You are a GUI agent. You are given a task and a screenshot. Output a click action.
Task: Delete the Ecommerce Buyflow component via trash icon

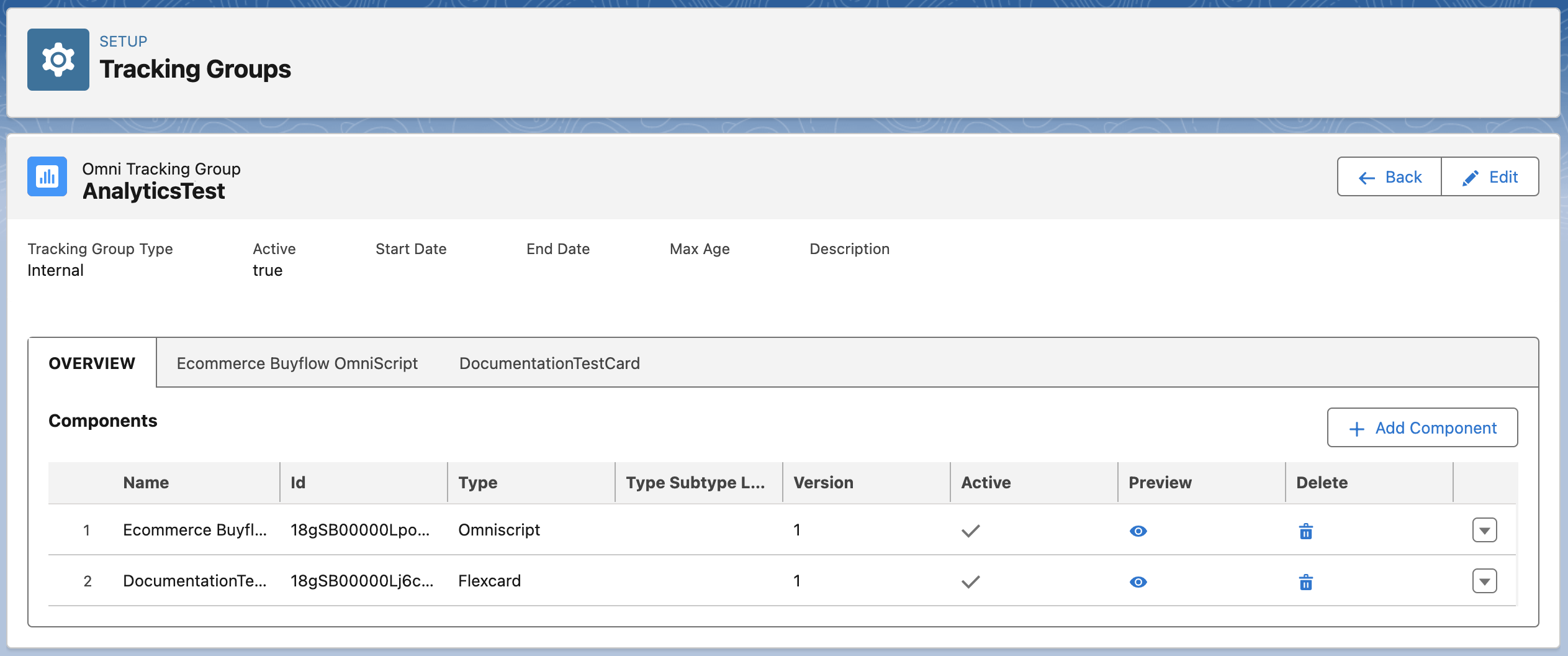pos(1306,531)
